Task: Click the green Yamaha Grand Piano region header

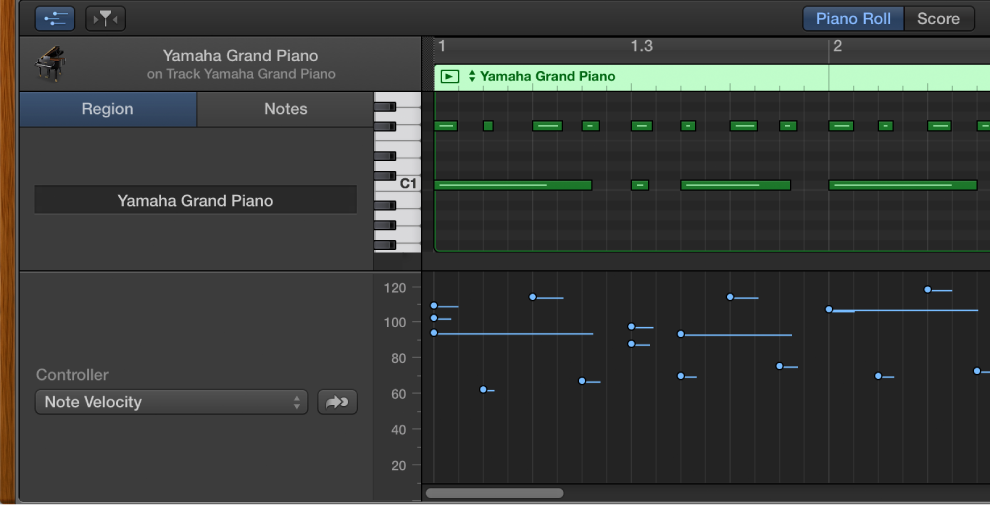Action: click(712, 77)
